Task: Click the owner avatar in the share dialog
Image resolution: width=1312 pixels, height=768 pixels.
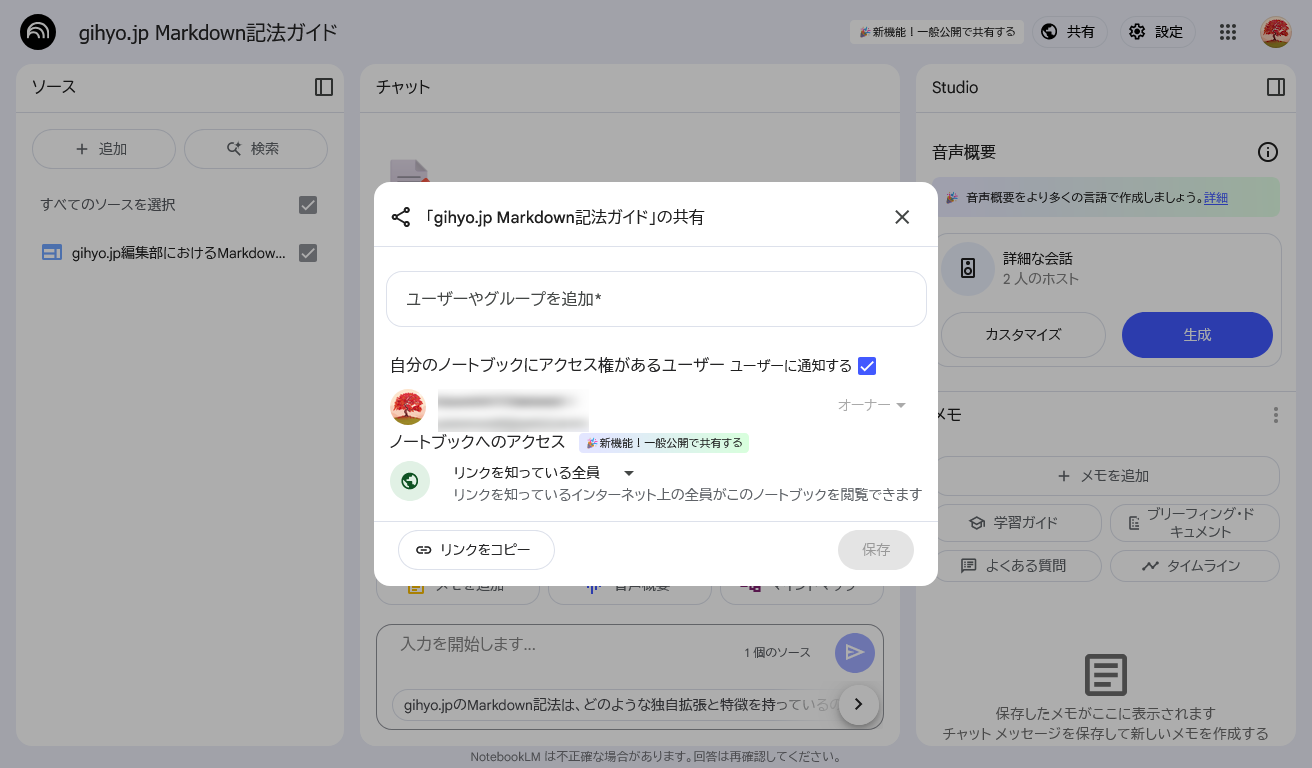Action: click(x=408, y=407)
